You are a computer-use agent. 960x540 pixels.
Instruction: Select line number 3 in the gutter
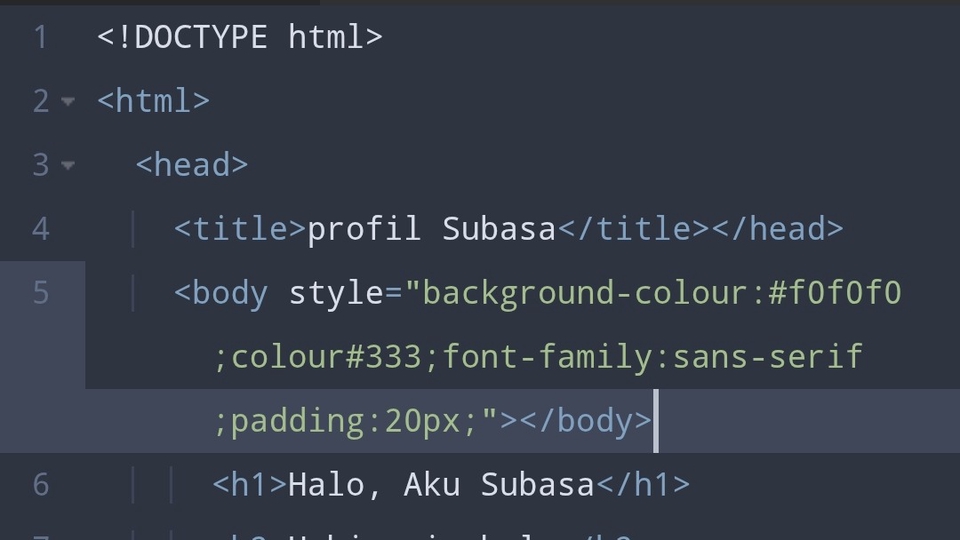[x=41, y=165]
